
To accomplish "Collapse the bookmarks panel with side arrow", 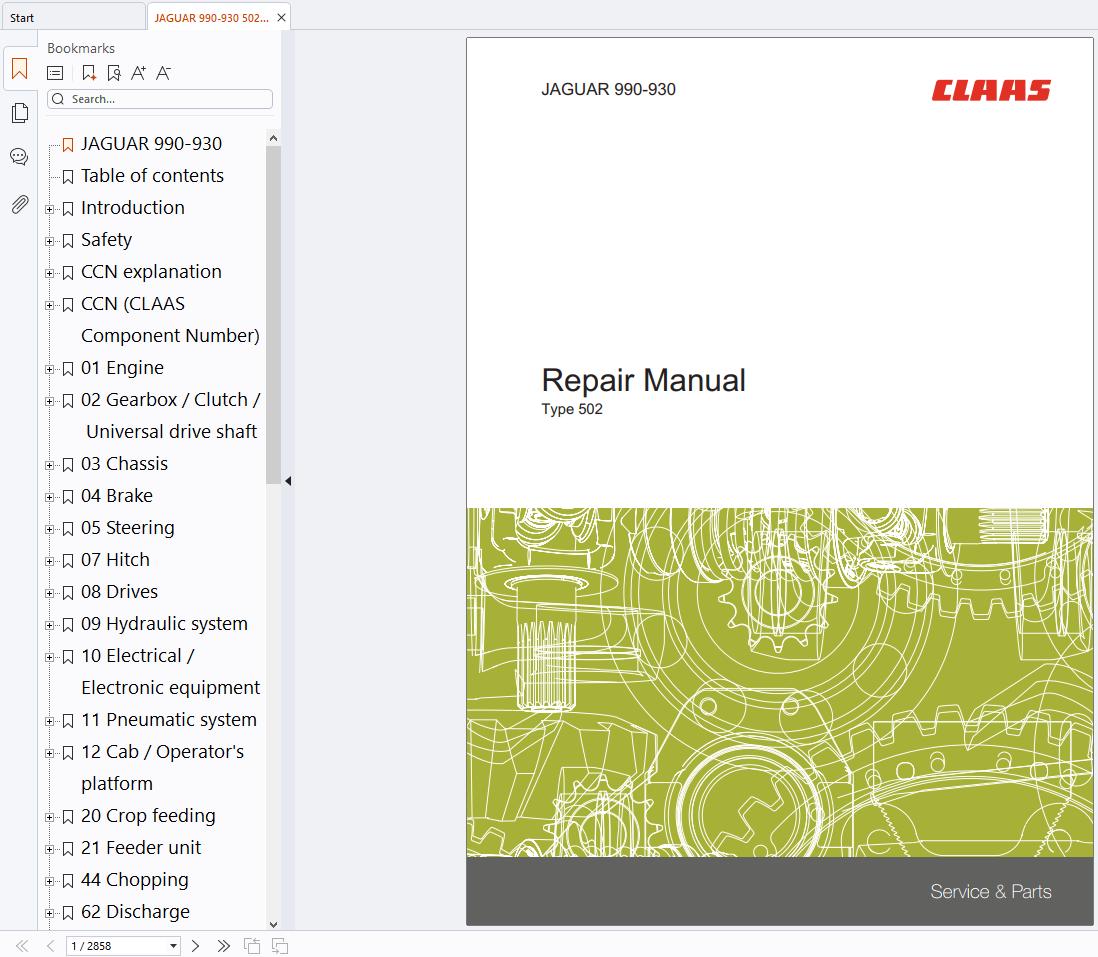I will [288, 481].
